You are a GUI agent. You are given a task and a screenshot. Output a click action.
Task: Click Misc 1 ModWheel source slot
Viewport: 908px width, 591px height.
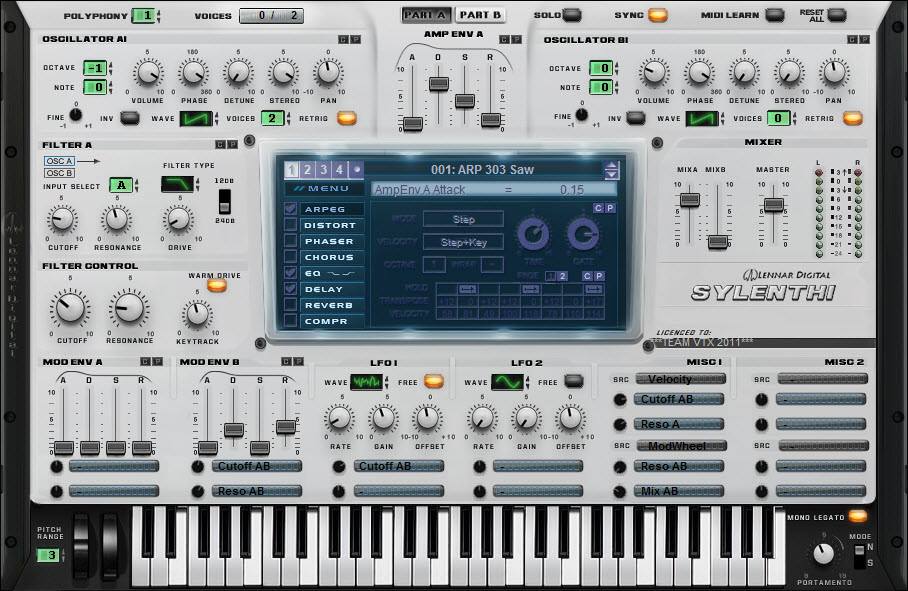682,446
